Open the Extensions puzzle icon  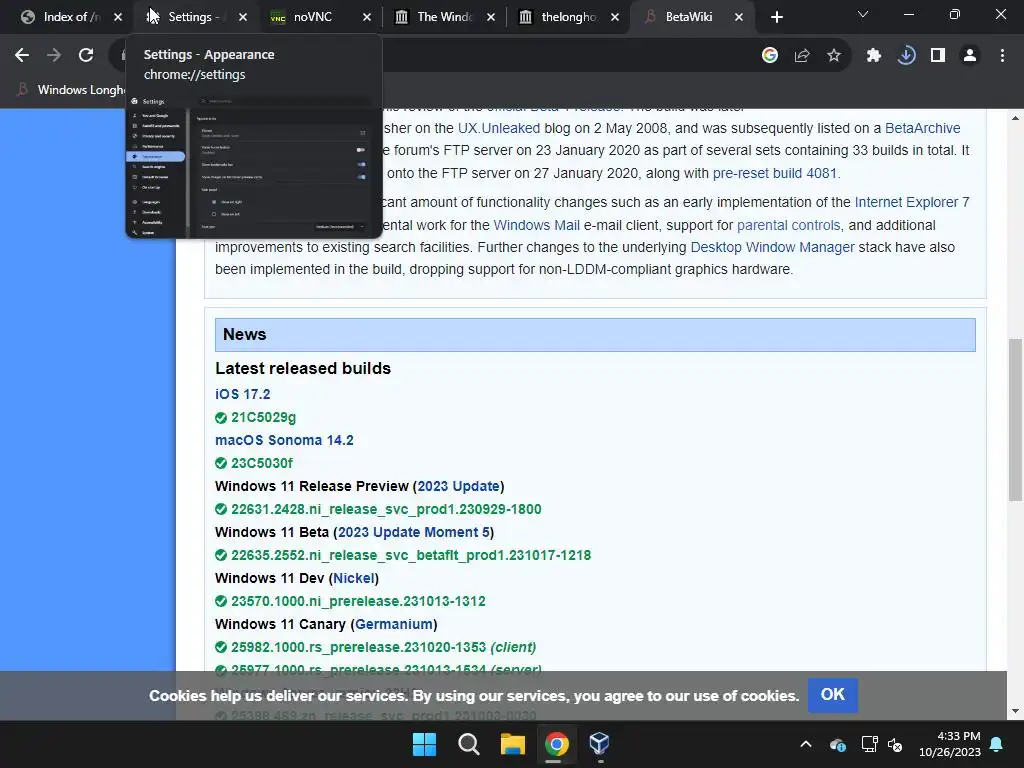[x=874, y=56]
